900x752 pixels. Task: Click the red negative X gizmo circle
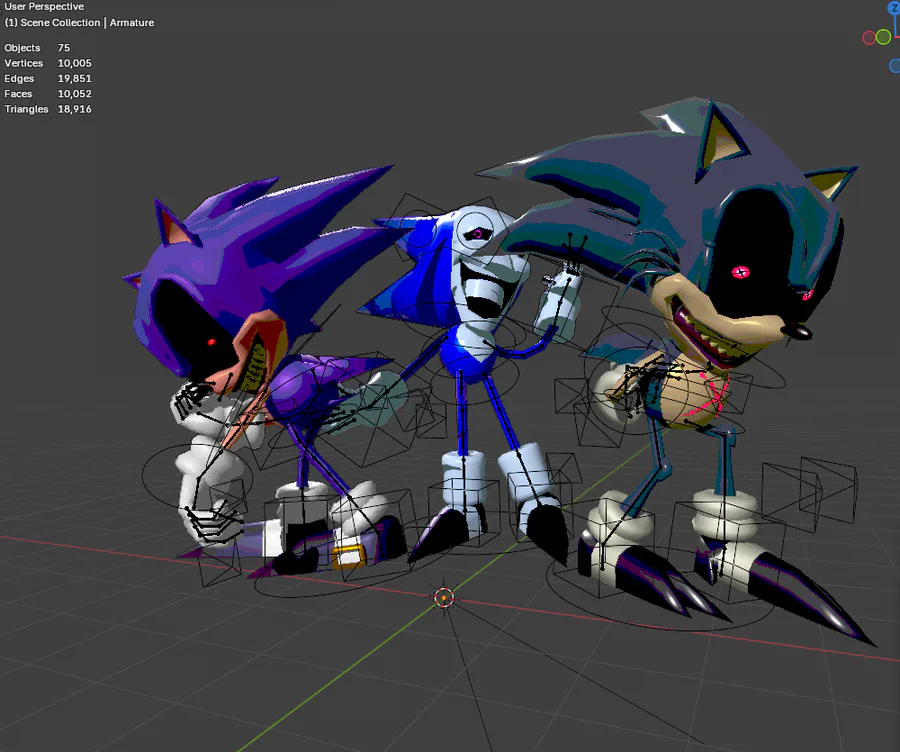pos(869,38)
